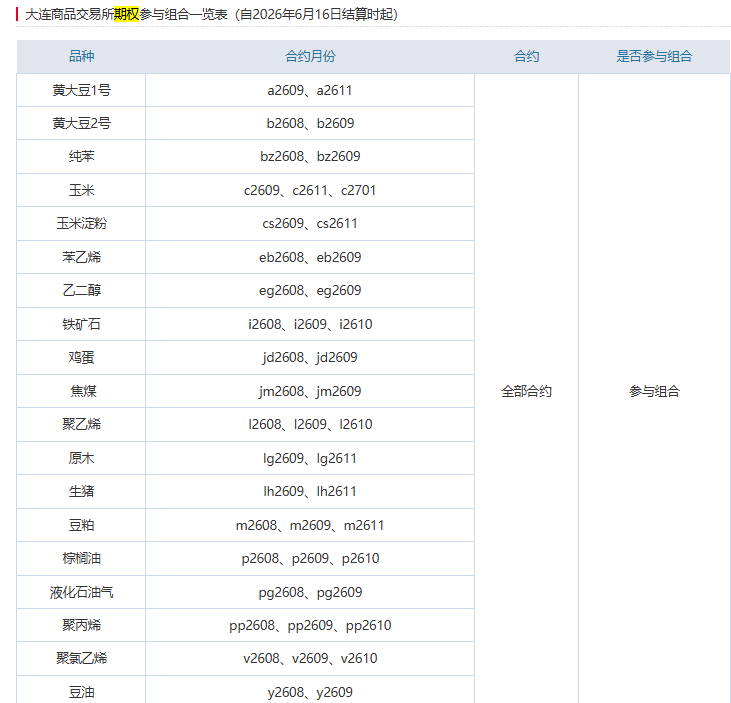Click the 玉米 row label
This screenshot has height=703, width=731.
tap(82, 190)
